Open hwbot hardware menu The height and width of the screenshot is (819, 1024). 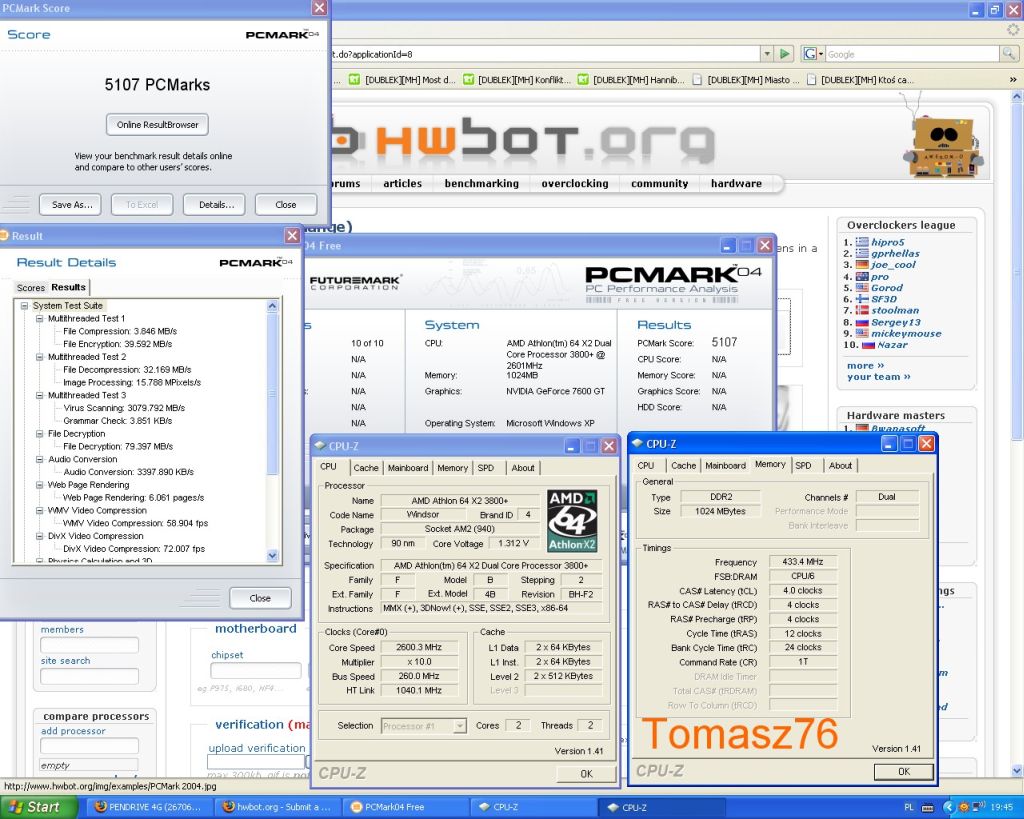click(x=736, y=184)
